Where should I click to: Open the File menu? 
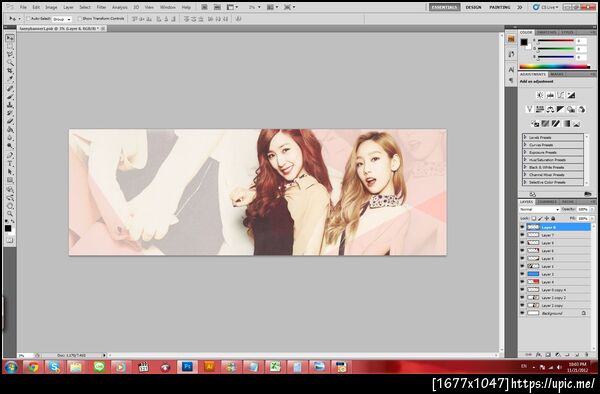click(x=23, y=7)
